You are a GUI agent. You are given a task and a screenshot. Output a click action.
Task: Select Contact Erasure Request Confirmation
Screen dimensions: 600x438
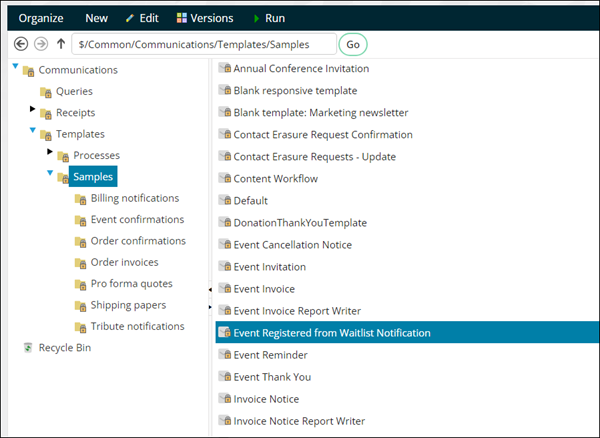tap(323, 135)
